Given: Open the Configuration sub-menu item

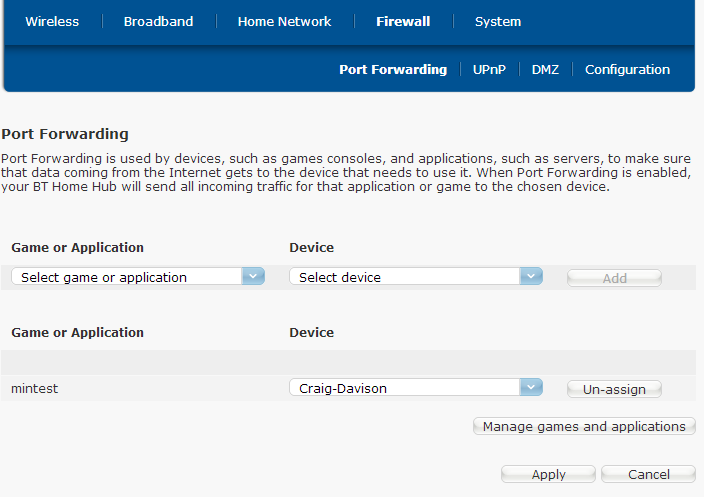Looking at the screenshot, I should pyautogui.click(x=627, y=69).
